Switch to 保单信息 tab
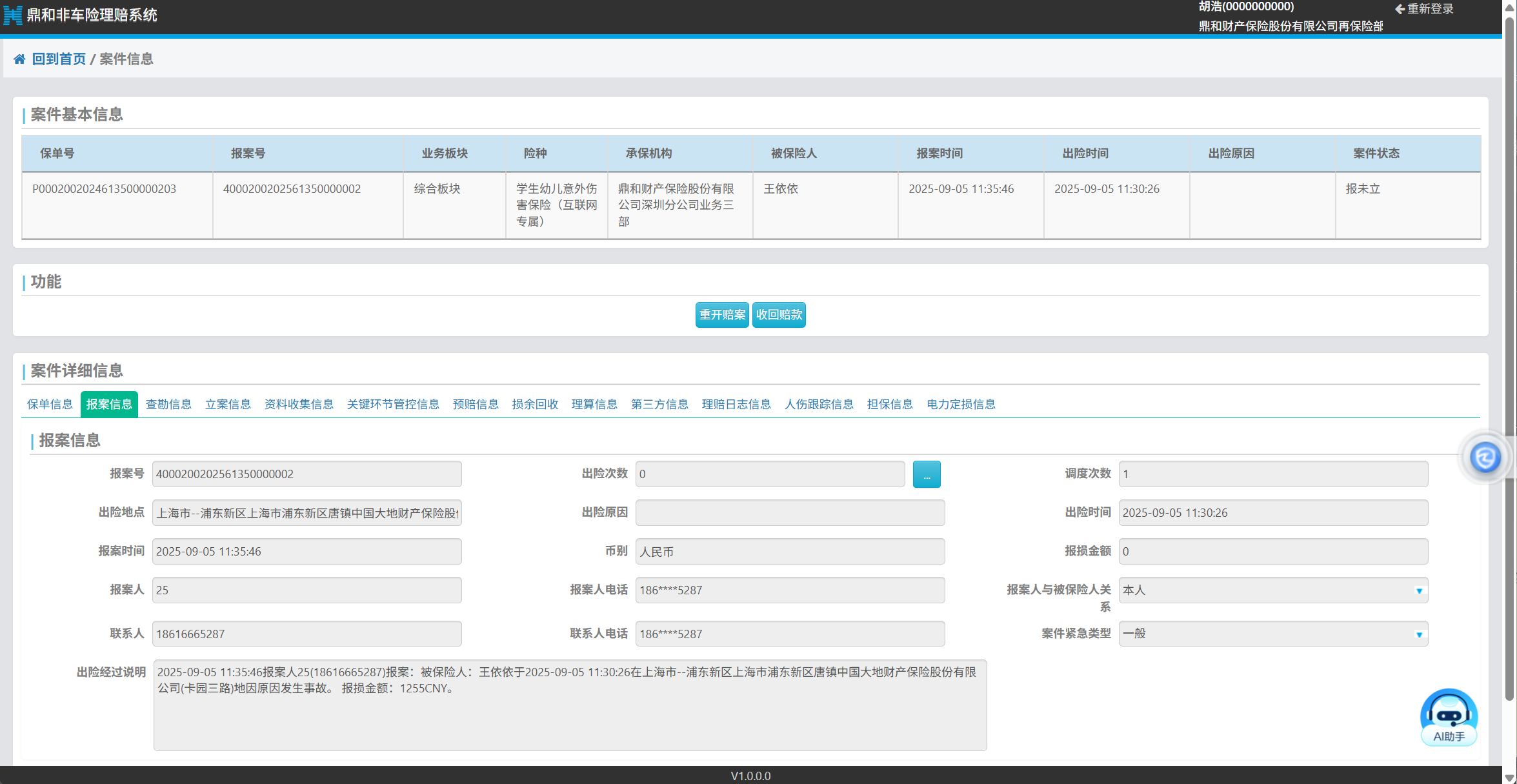 [50, 405]
